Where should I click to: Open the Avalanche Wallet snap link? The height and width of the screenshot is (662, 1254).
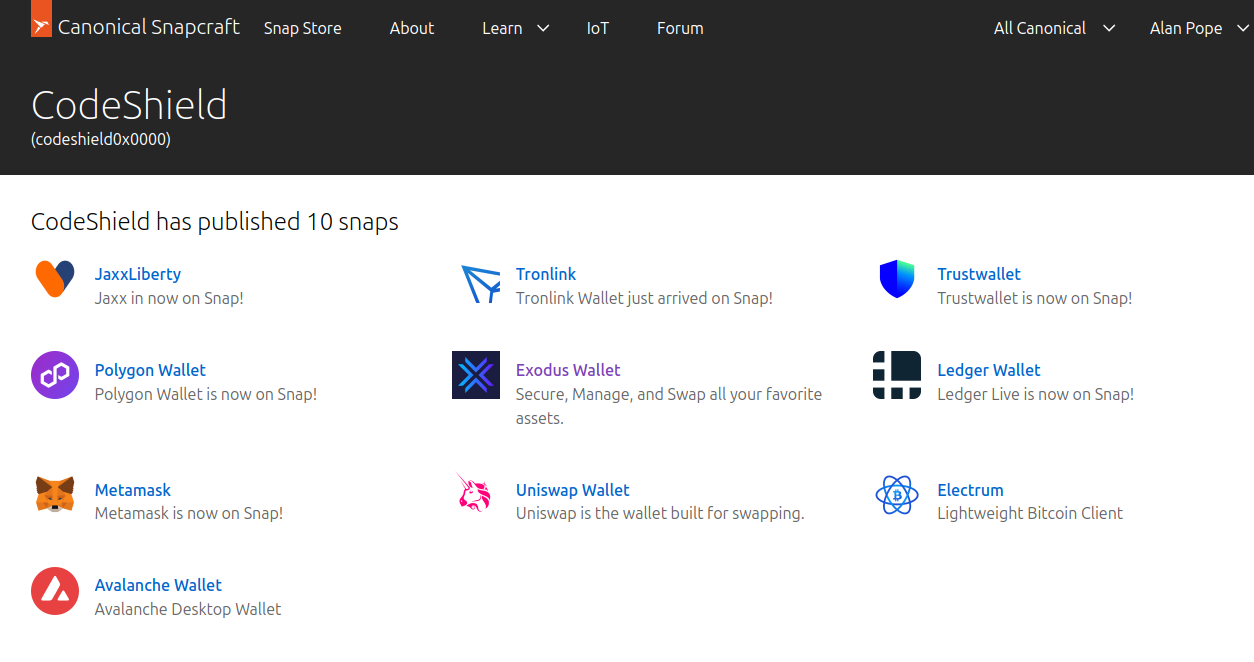158,585
